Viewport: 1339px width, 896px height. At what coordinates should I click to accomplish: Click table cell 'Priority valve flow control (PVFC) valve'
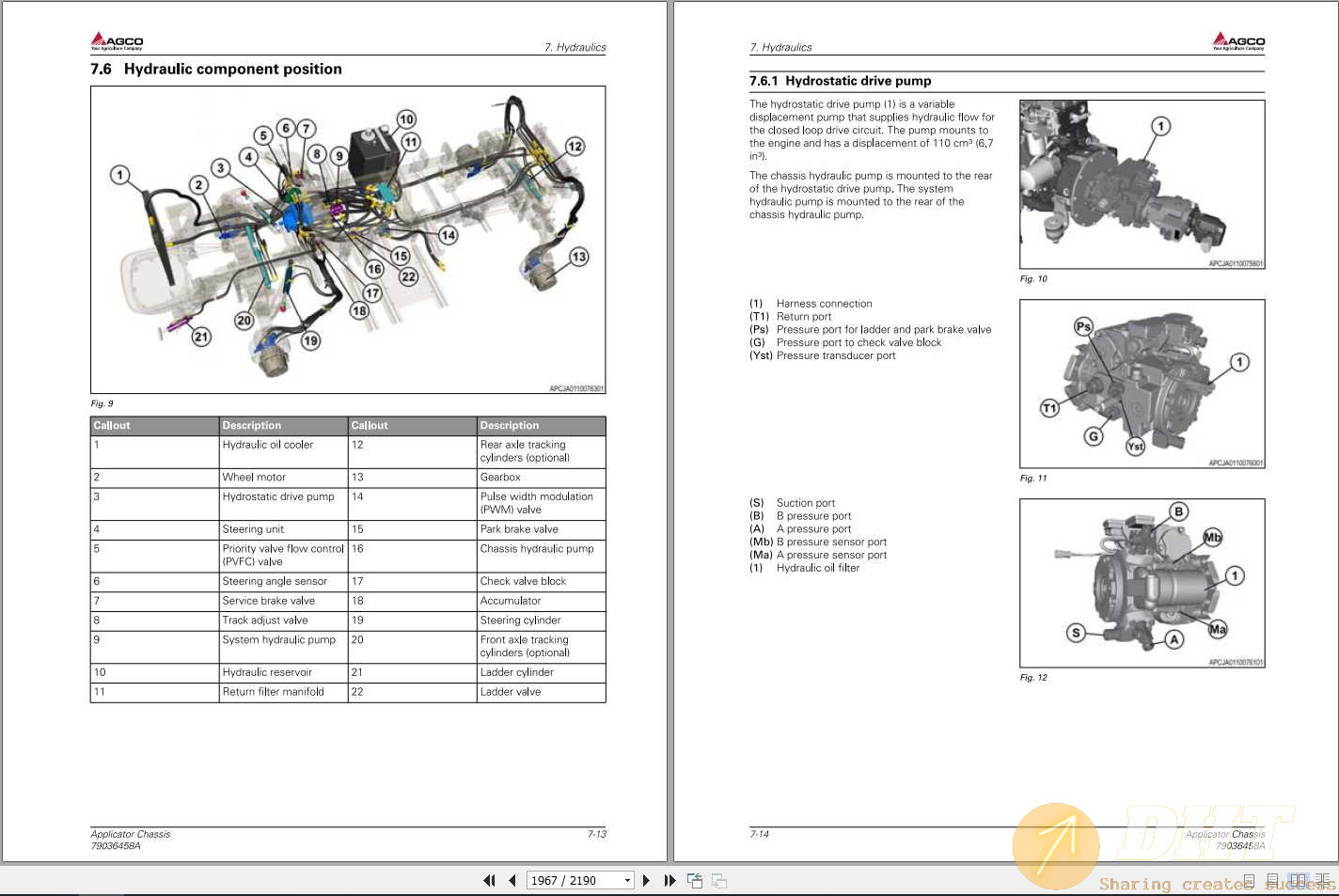click(283, 555)
